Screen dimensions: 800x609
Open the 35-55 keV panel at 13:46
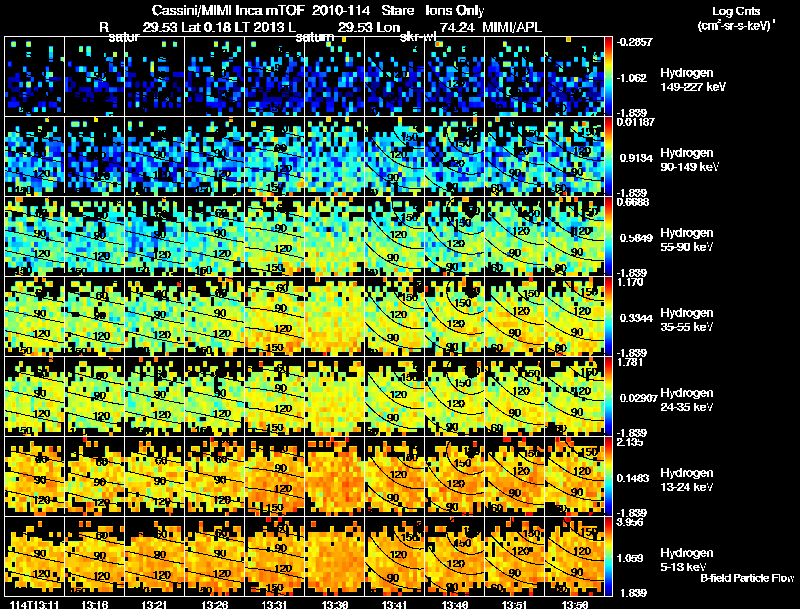tap(455, 316)
